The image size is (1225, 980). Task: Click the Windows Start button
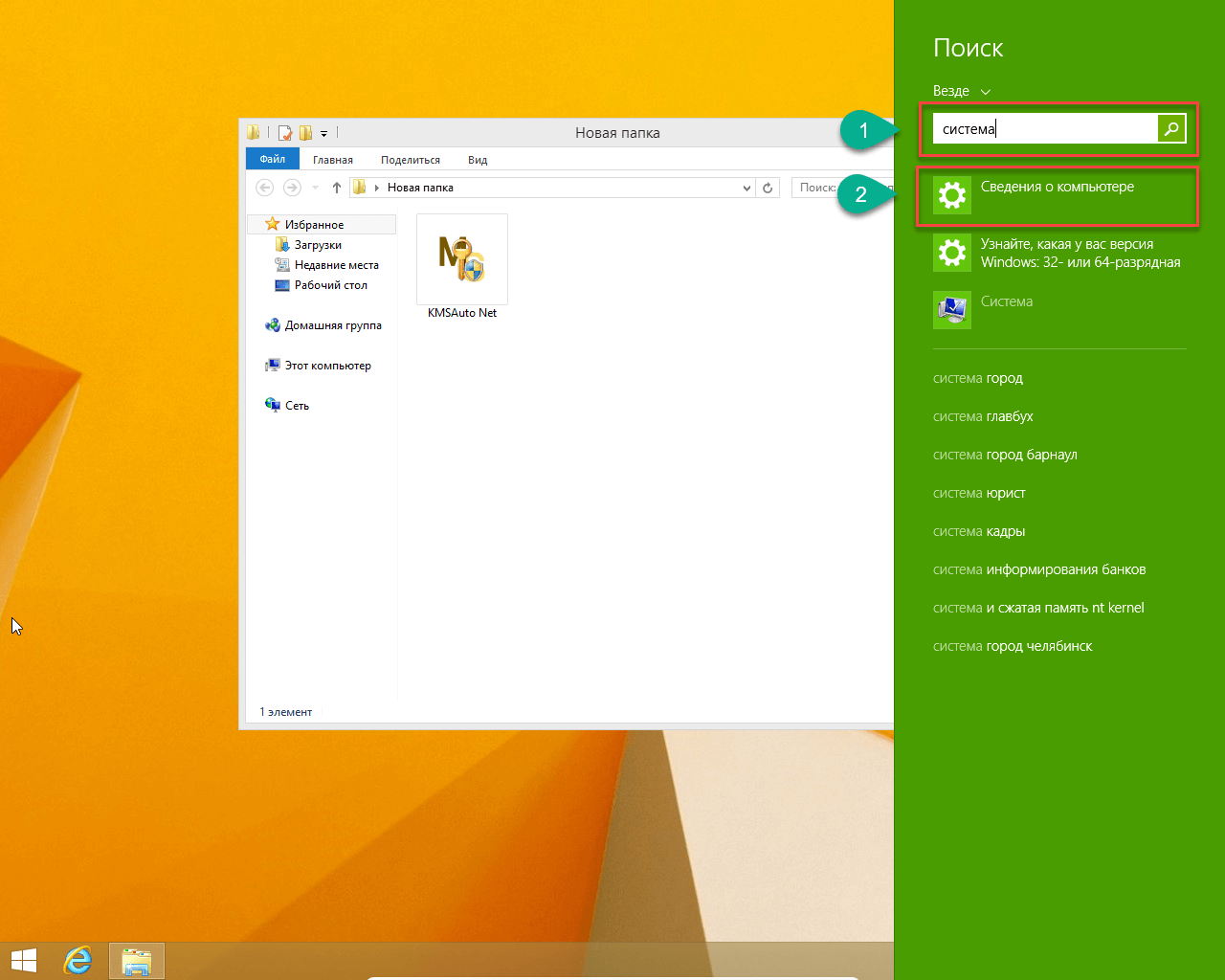24,960
